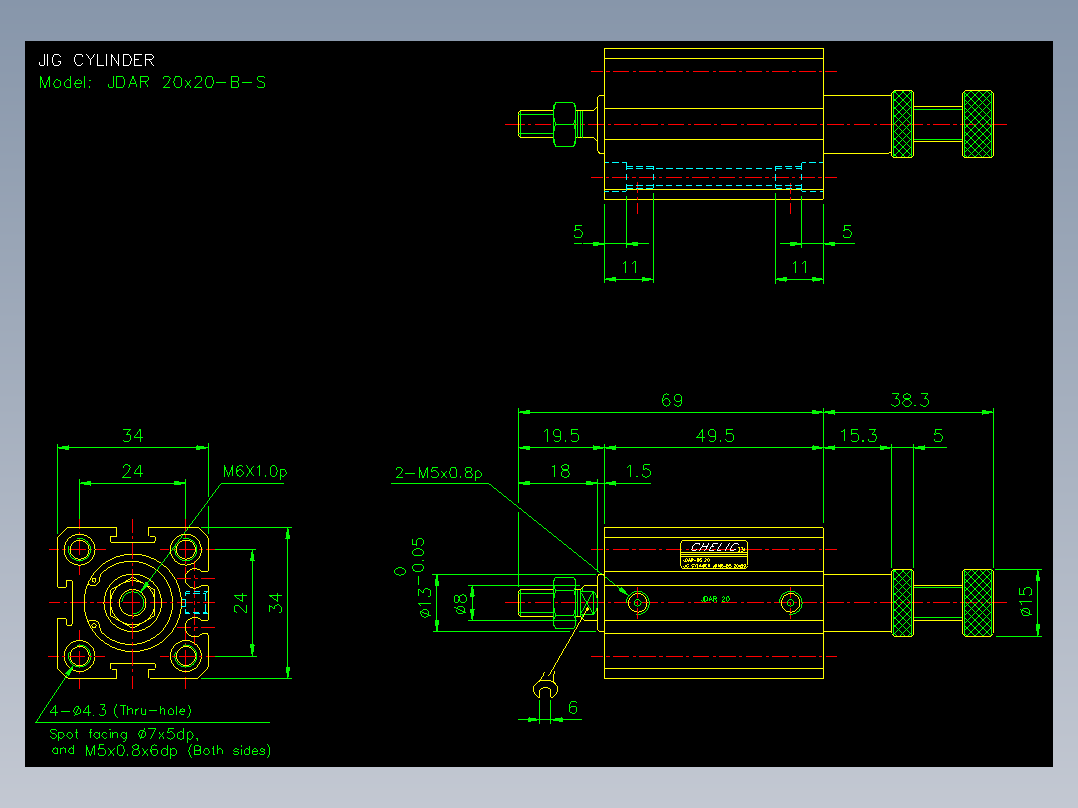The height and width of the screenshot is (808, 1078).
Task: Click the 19.5 dimension text
Action: [561, 436]
